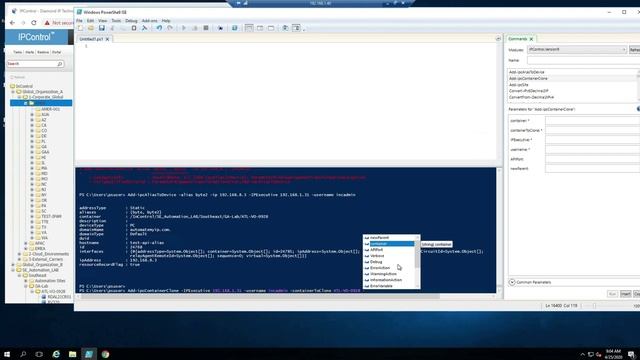Open the Modules dropdown in Commands pane
Image resolution: width=640 pixels, height=360 pixels.
point(577,49)
